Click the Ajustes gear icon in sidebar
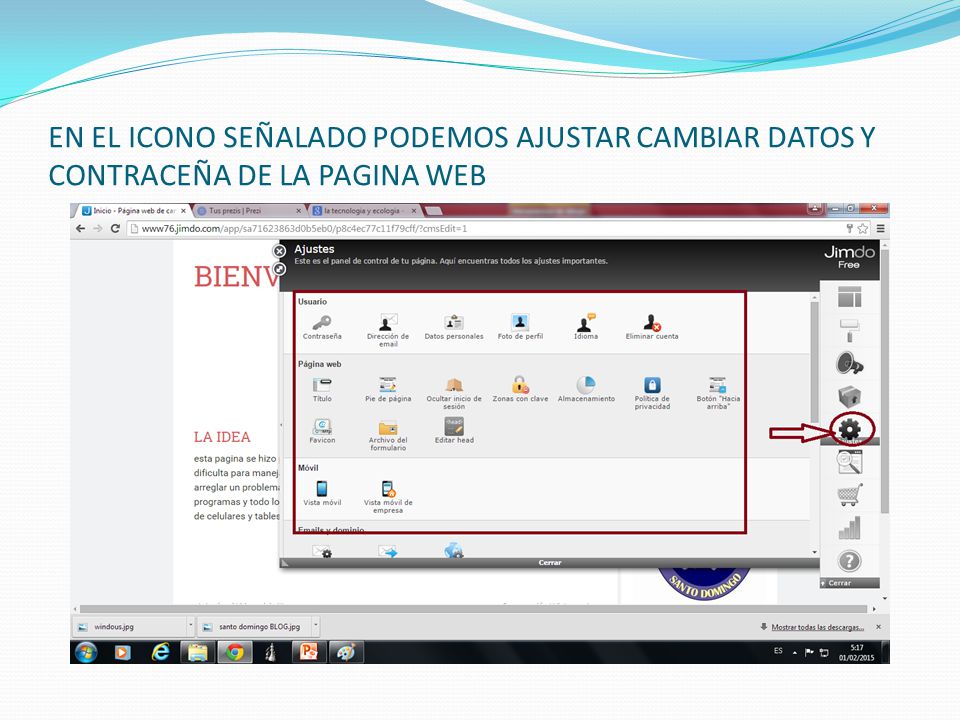Viewport: 960px width, 720px height. tap(850, 430)
